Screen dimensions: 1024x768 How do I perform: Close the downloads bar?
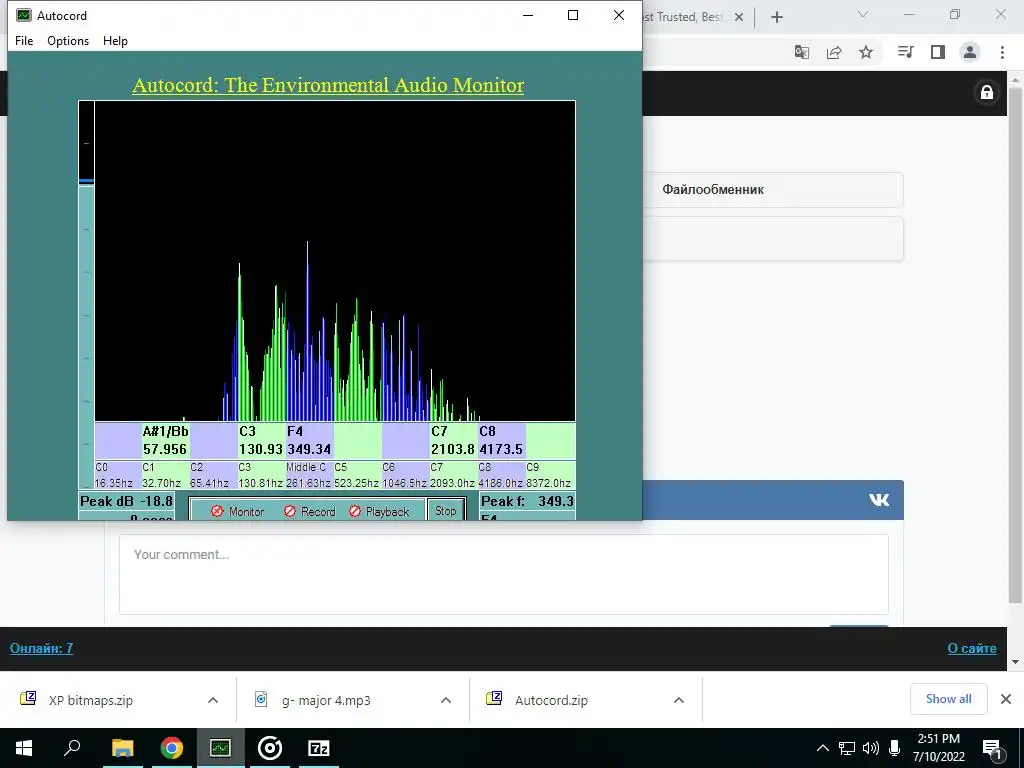(x=1006, y=699)
